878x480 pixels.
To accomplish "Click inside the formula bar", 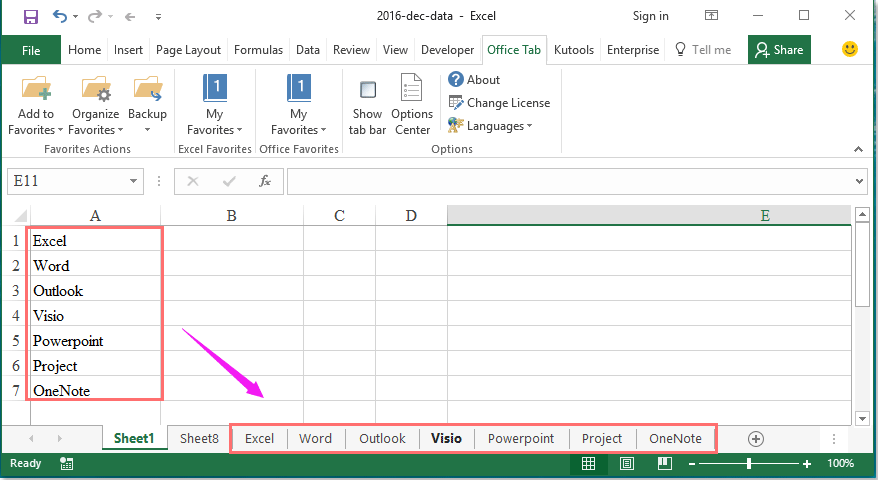I will [x=570, y=181].
